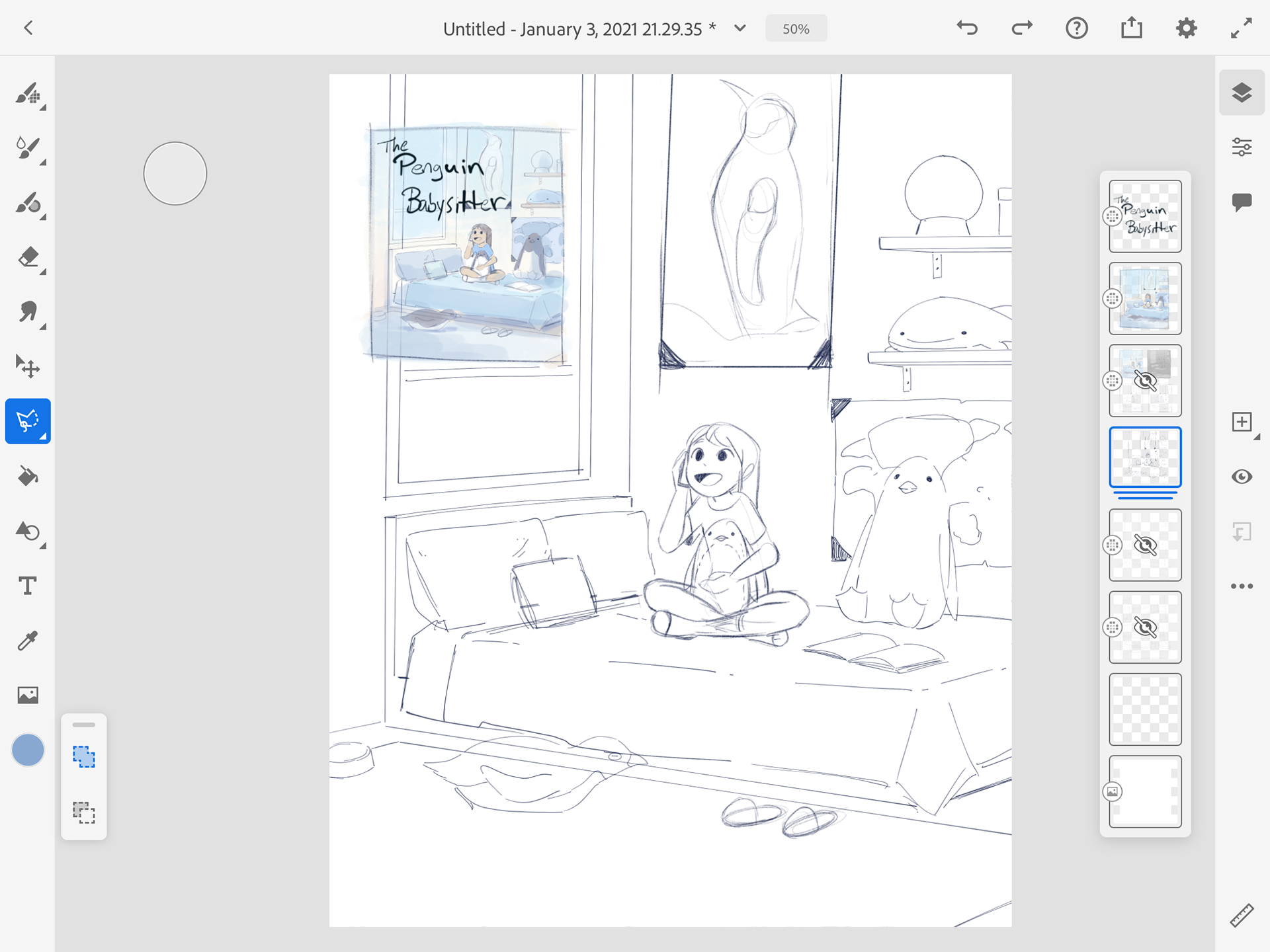Open the three-dot layer actions menu
This screenshot has width=1270, height=952.
pos(1242,586)
